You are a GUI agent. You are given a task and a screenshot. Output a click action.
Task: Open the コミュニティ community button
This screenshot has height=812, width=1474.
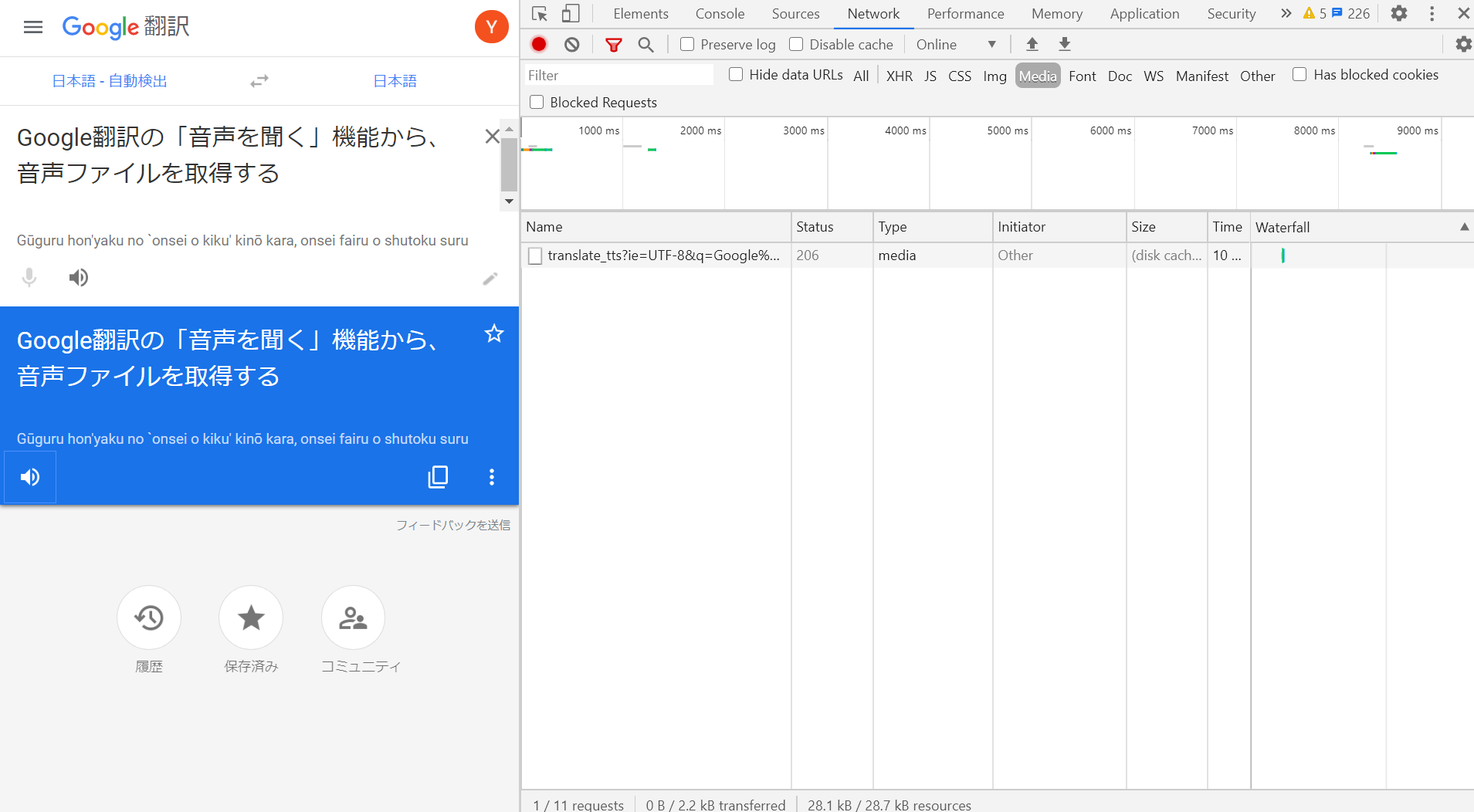353,617
